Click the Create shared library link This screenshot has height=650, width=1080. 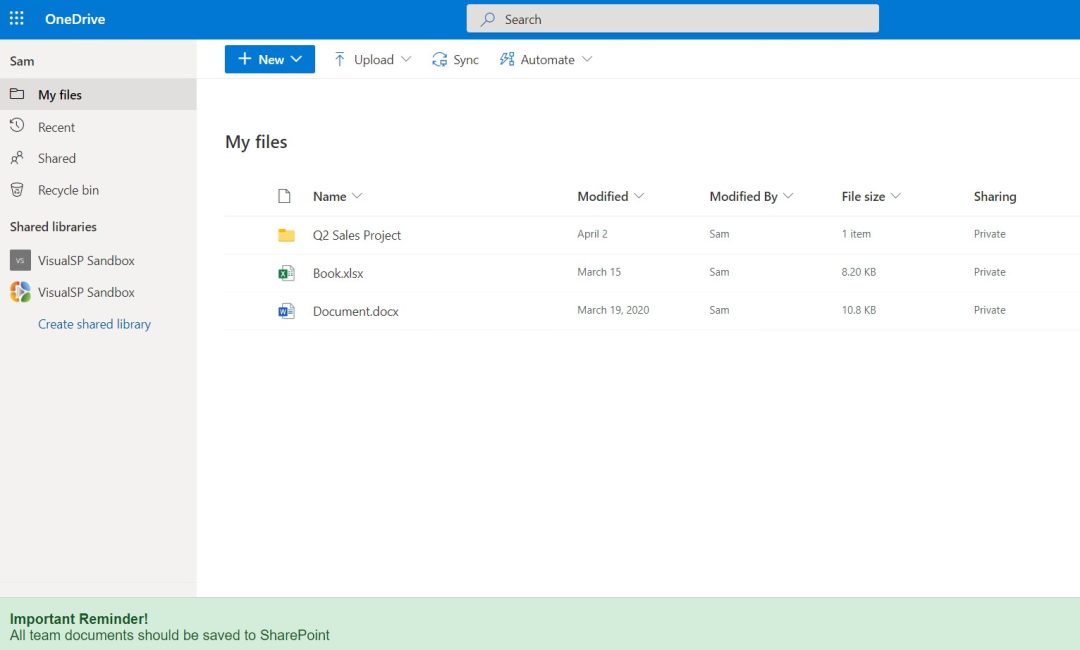pyautogui.click(x=94, y=324)
